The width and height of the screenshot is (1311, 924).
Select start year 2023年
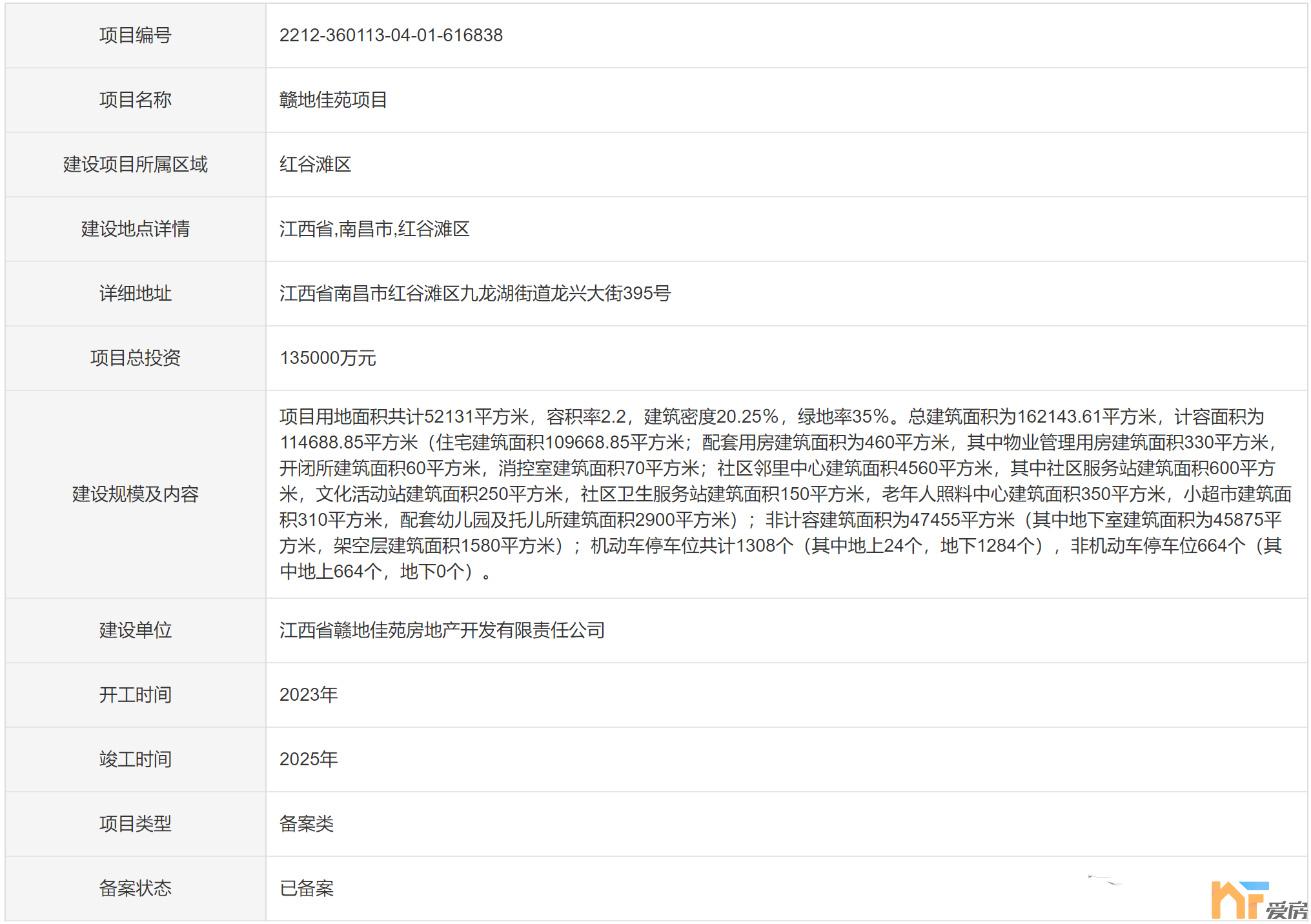click(x=309, y=695)
